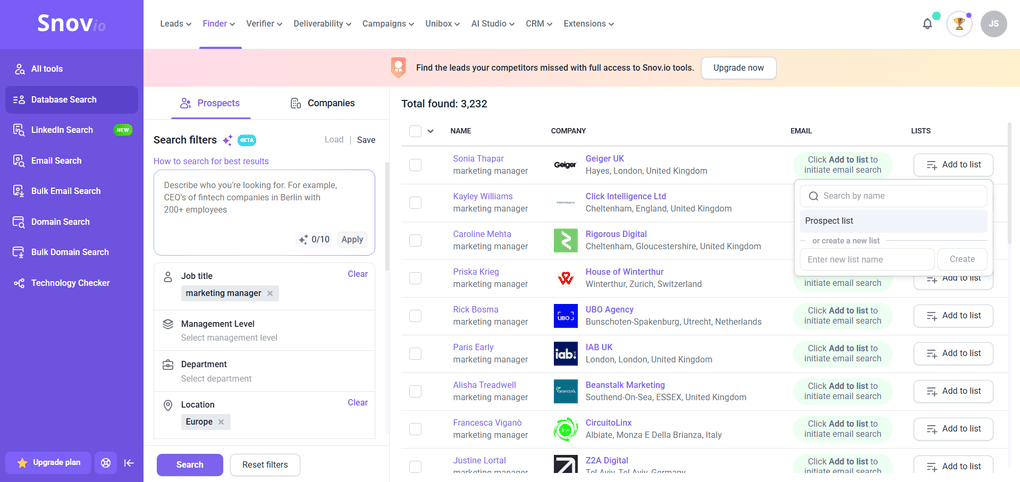This screenshot has width=1020, height=482.
Task: Check the Priska Krieg row
Action: [x=415, y=278]
